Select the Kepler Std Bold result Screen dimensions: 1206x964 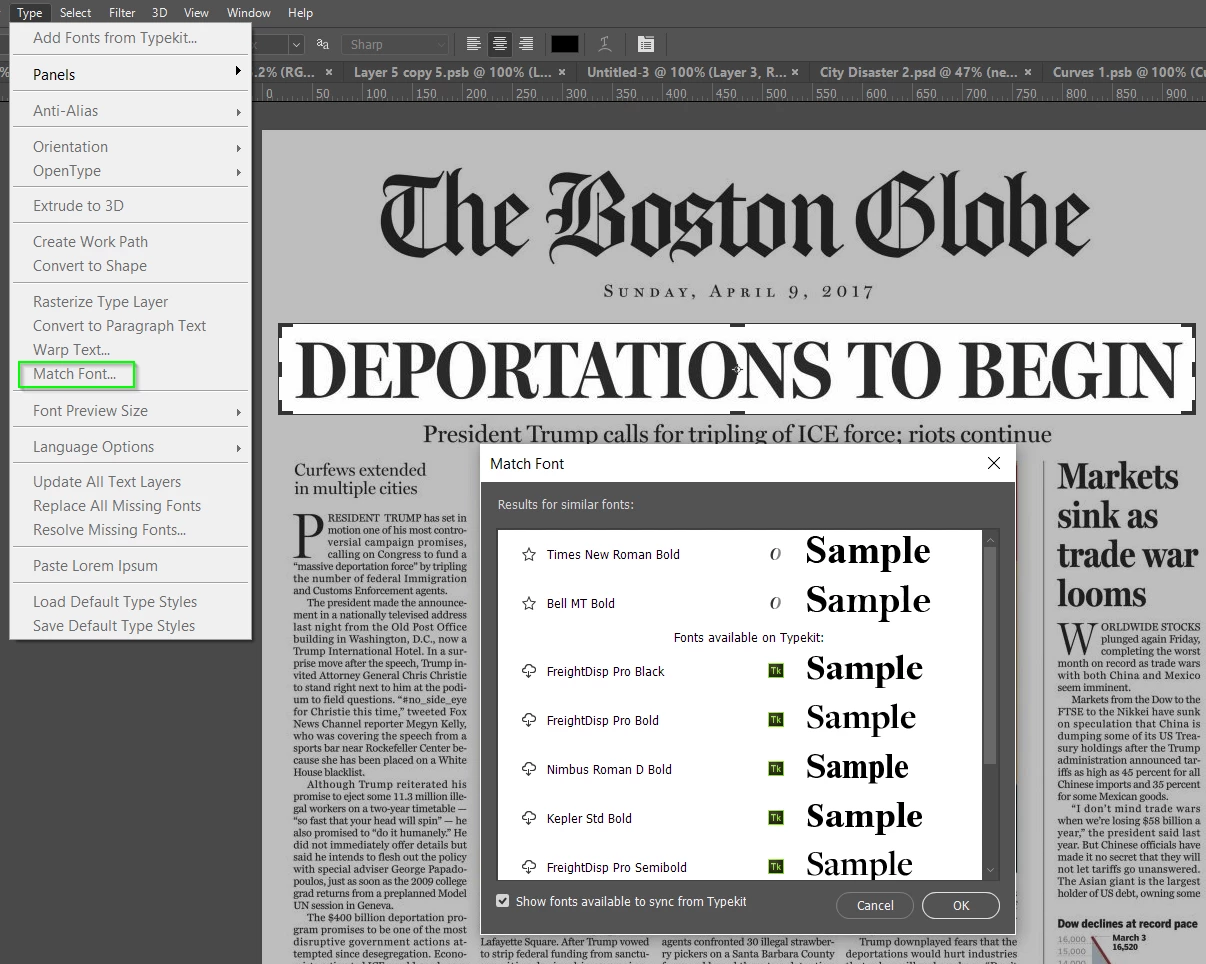pyautogui.click(x=740, y=818)
